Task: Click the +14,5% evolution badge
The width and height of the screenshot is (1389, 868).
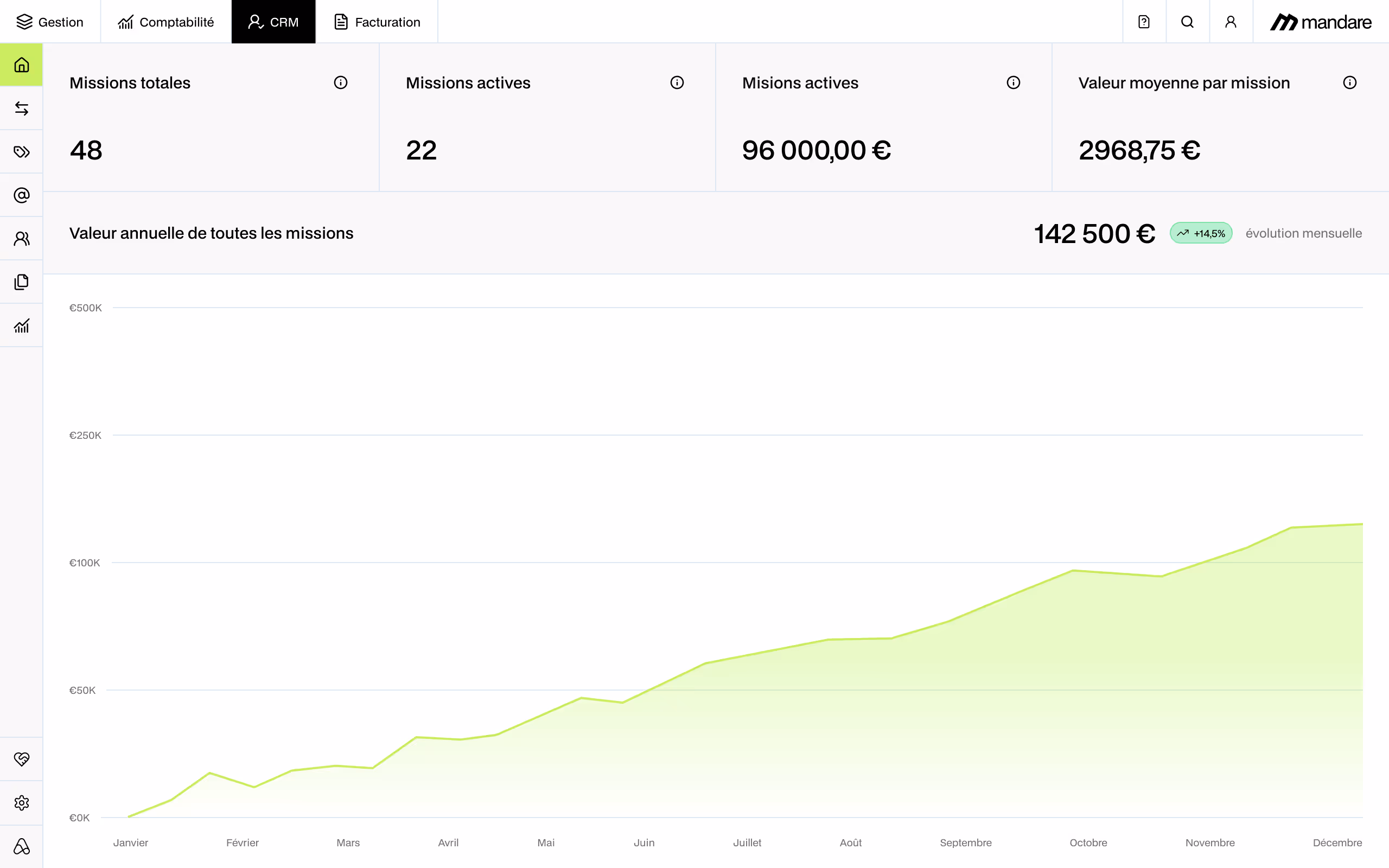Action: tap(1201, 233)
